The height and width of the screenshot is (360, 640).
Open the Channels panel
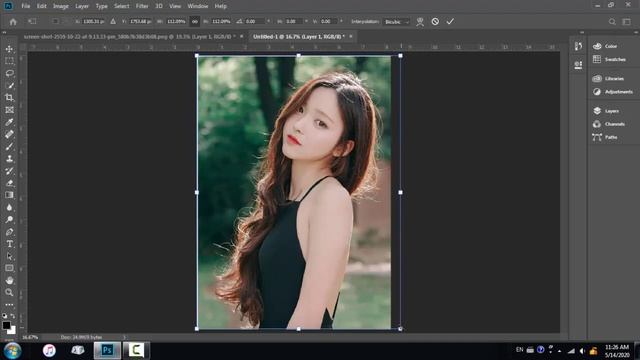(x=609, y=124)
